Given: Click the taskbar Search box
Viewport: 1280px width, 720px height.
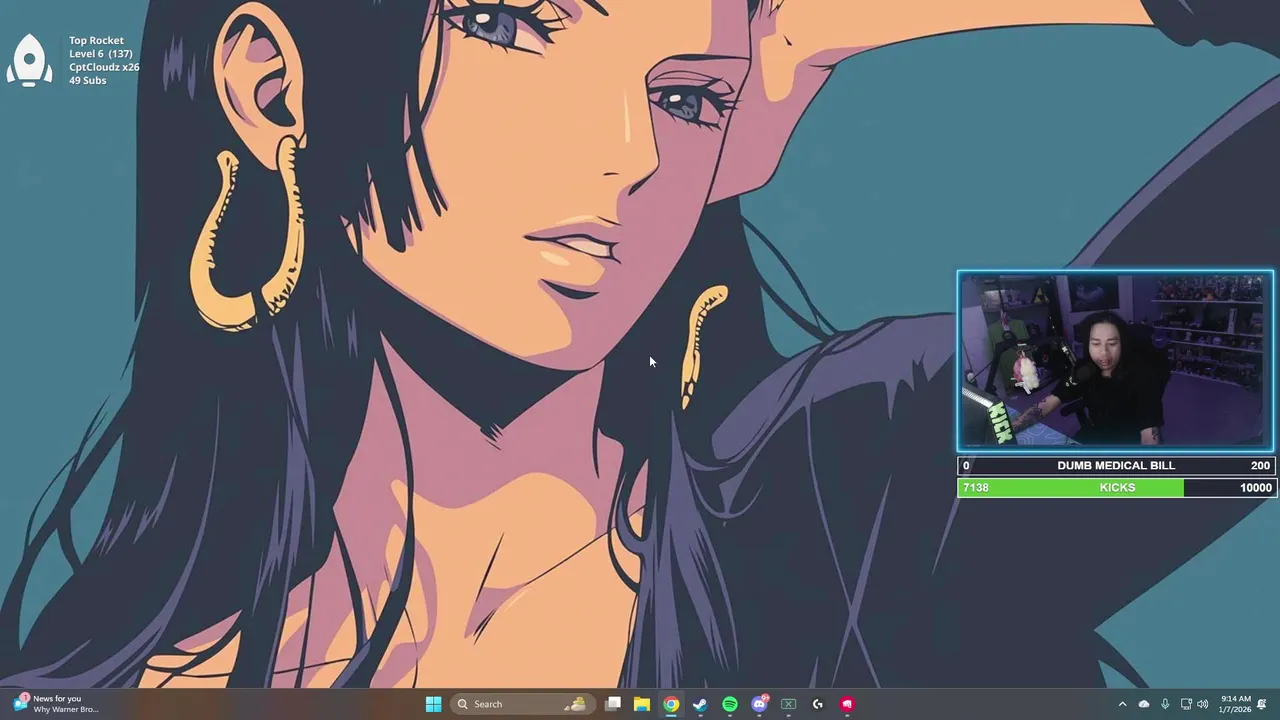Looking at the screenshot, I should point(521,704).
